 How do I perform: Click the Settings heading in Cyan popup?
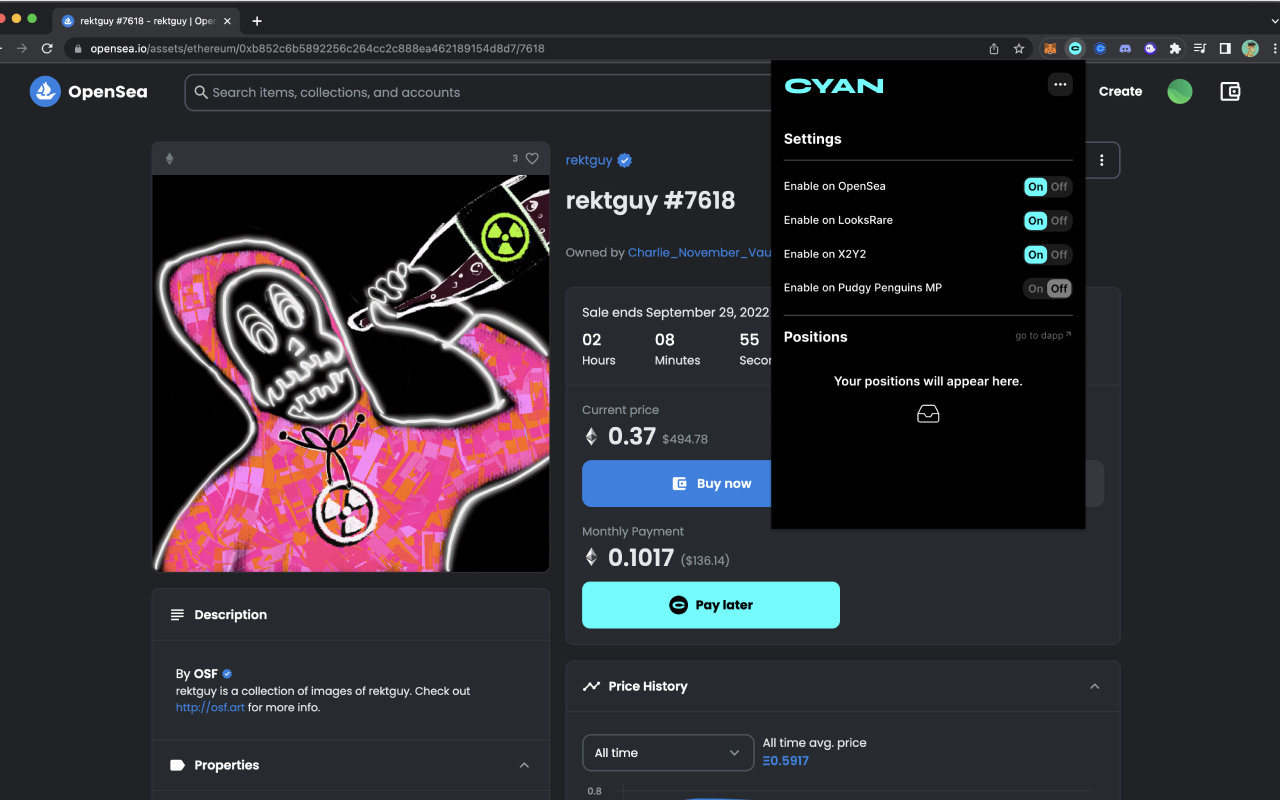click(x=812, y=139)
